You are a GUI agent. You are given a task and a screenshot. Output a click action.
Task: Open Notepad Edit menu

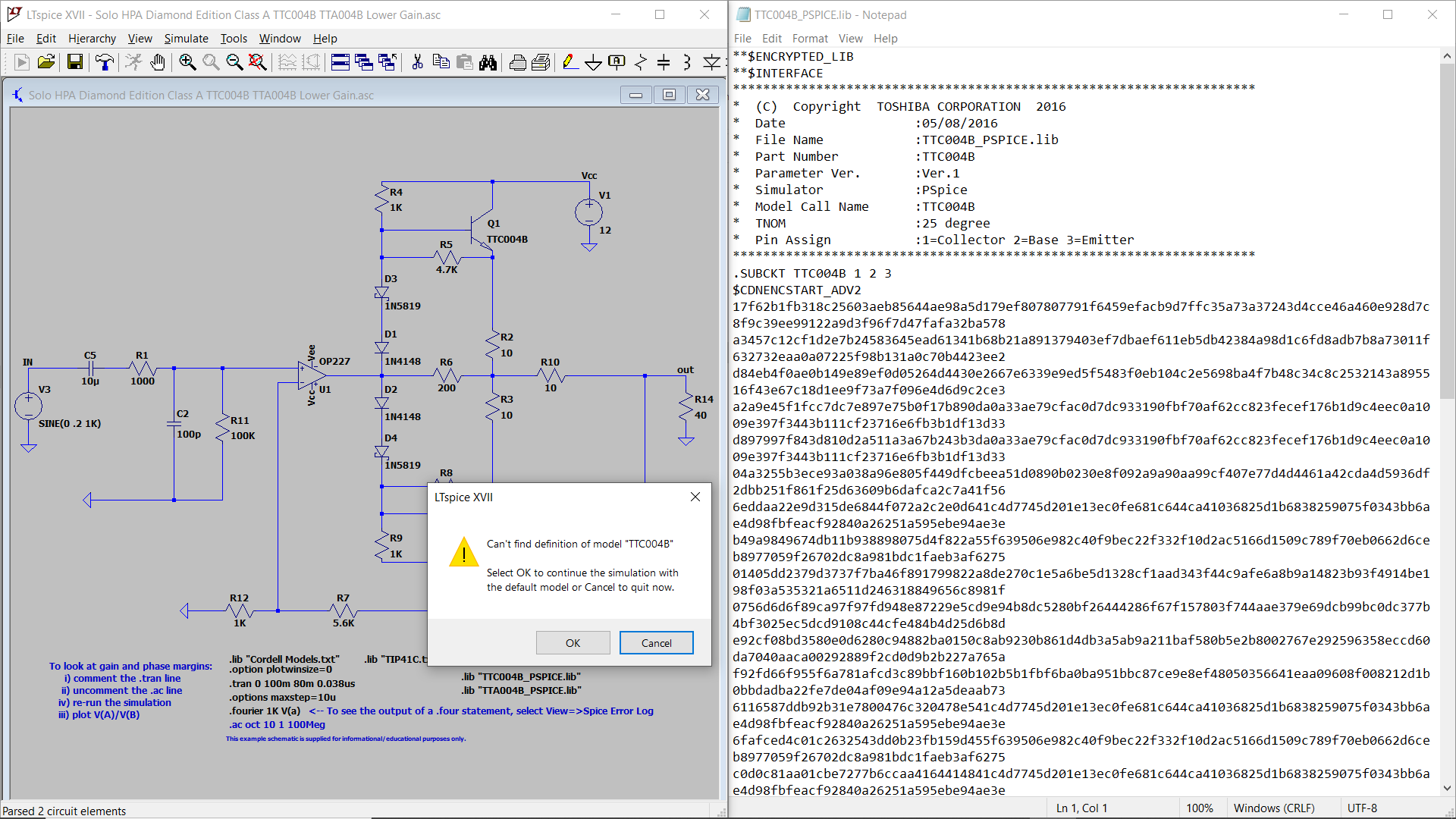click(772, 39)
